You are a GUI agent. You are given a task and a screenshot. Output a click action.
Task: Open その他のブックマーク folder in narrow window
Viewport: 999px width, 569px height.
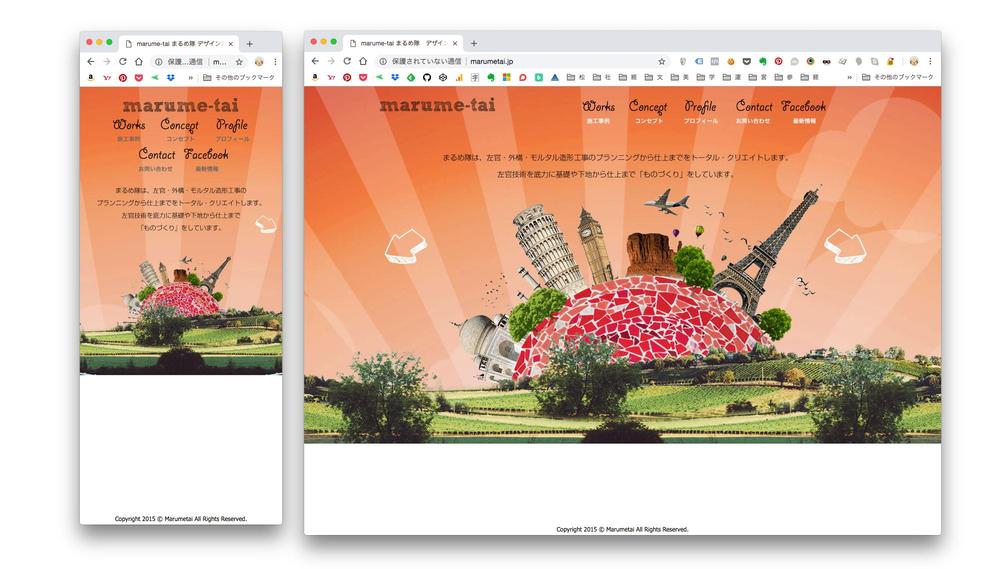point(239,78)
